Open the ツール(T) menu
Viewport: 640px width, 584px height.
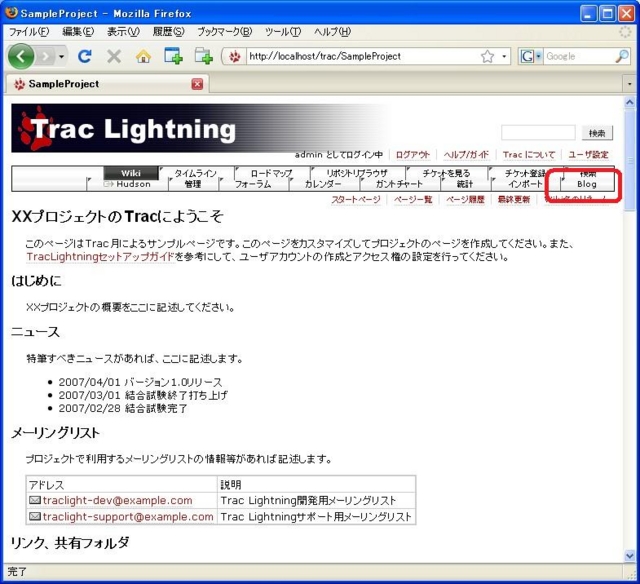click(x=282, y=31)
